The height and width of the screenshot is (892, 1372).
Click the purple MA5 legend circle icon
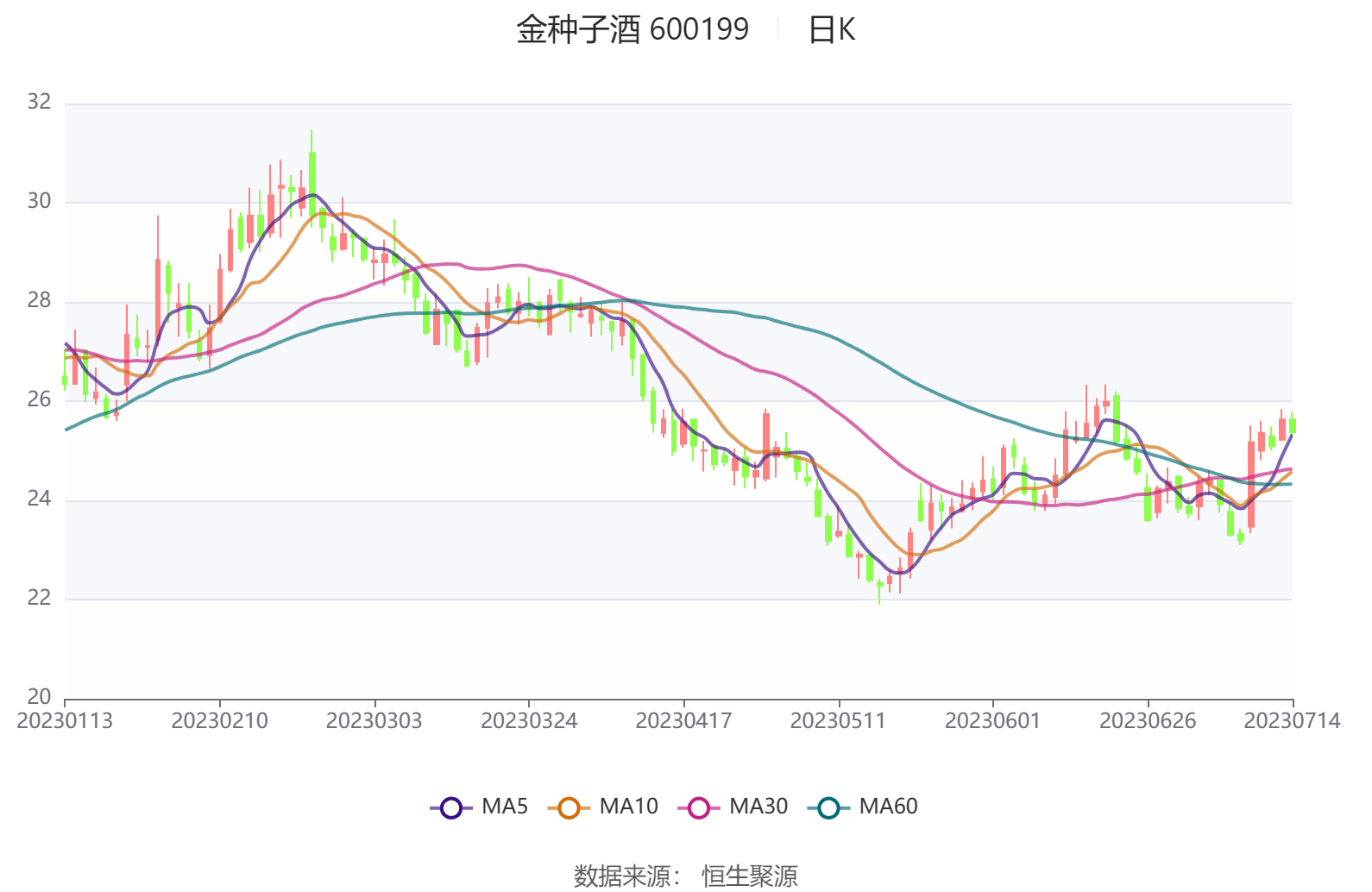coord(450,807)
